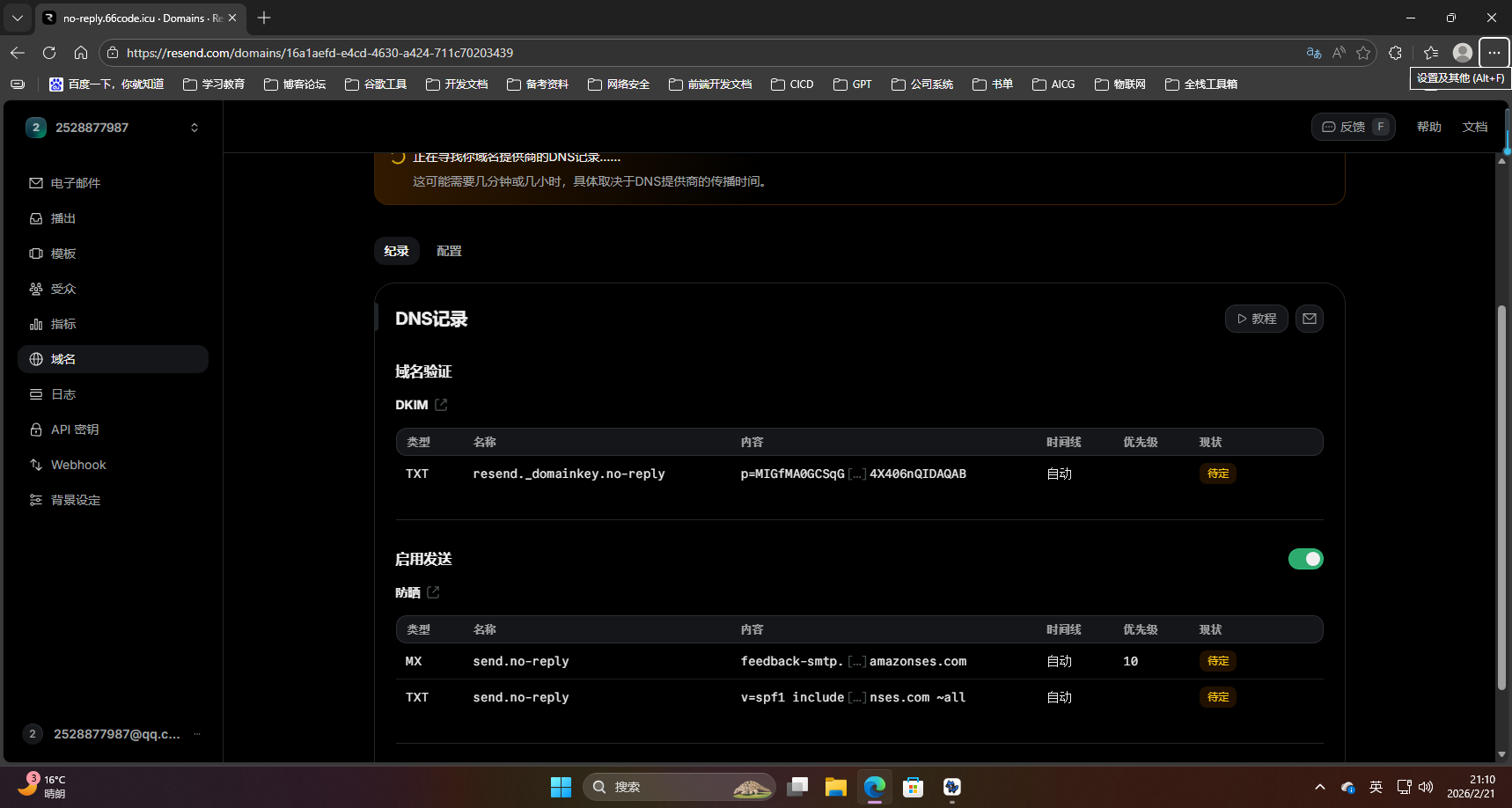Switch to the 配置 tab
This screenshot has height=808, width=1512.
pyautogui.click(x=449, y=251)
